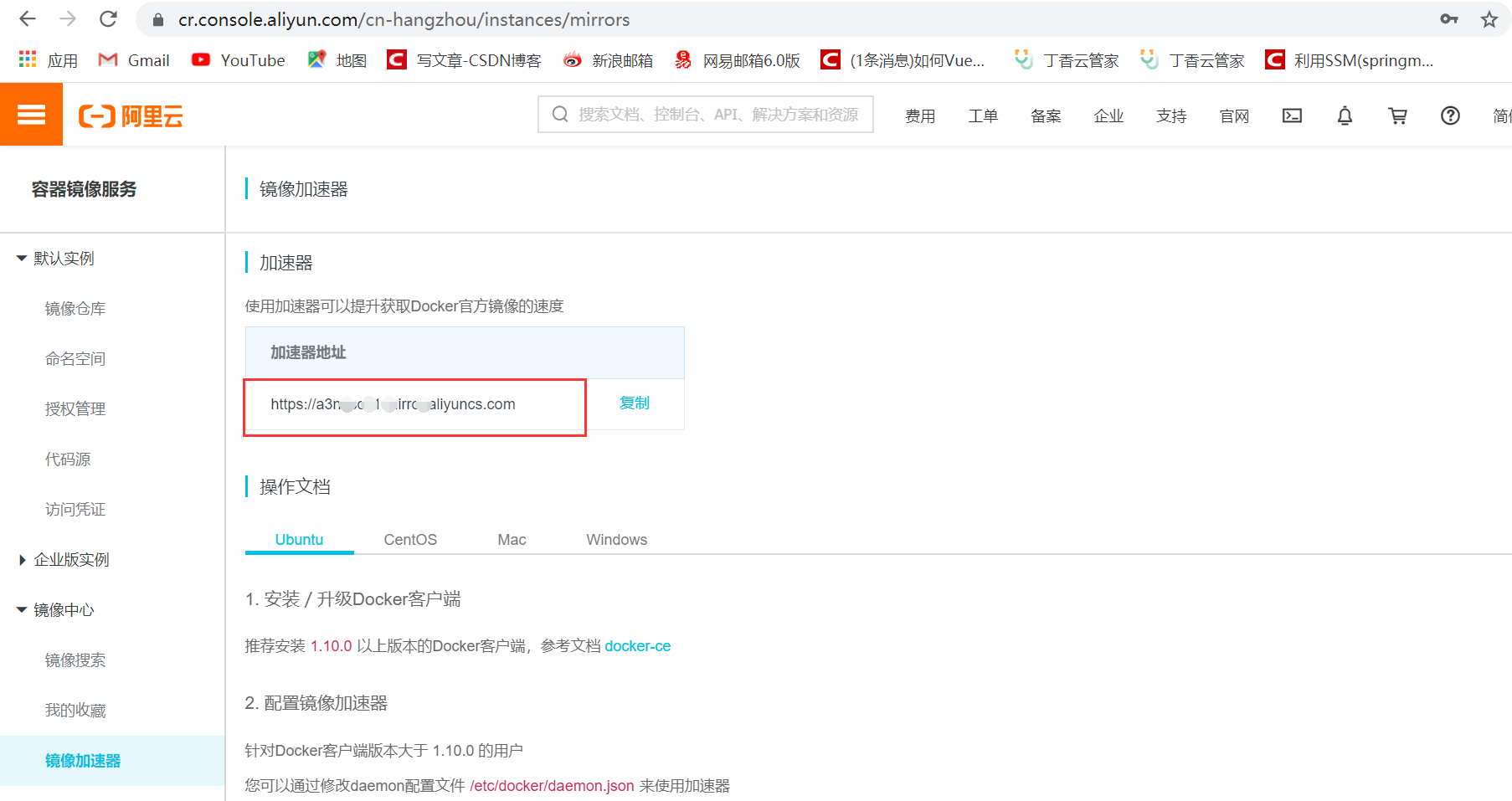Click the browser forward arrow

click(x=68, y=18)
